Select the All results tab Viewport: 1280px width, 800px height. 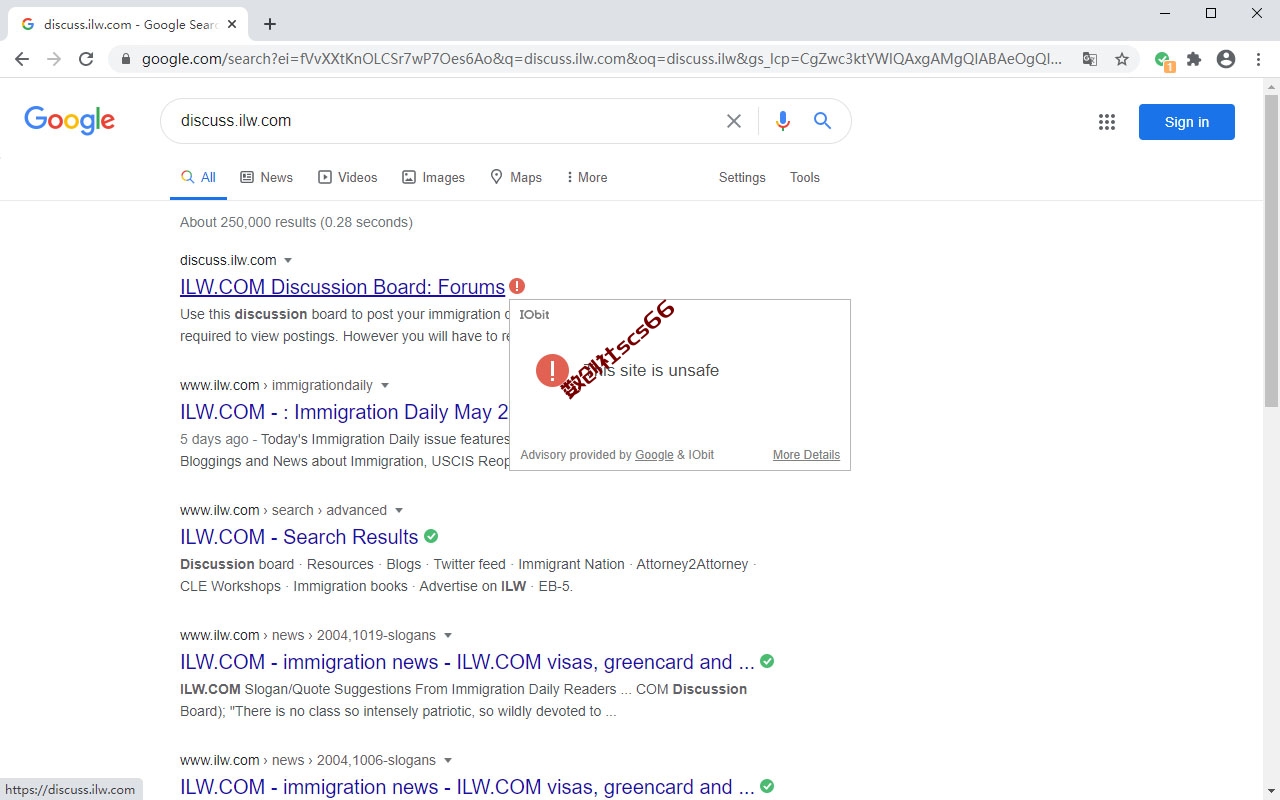click(x=198, y=177)
